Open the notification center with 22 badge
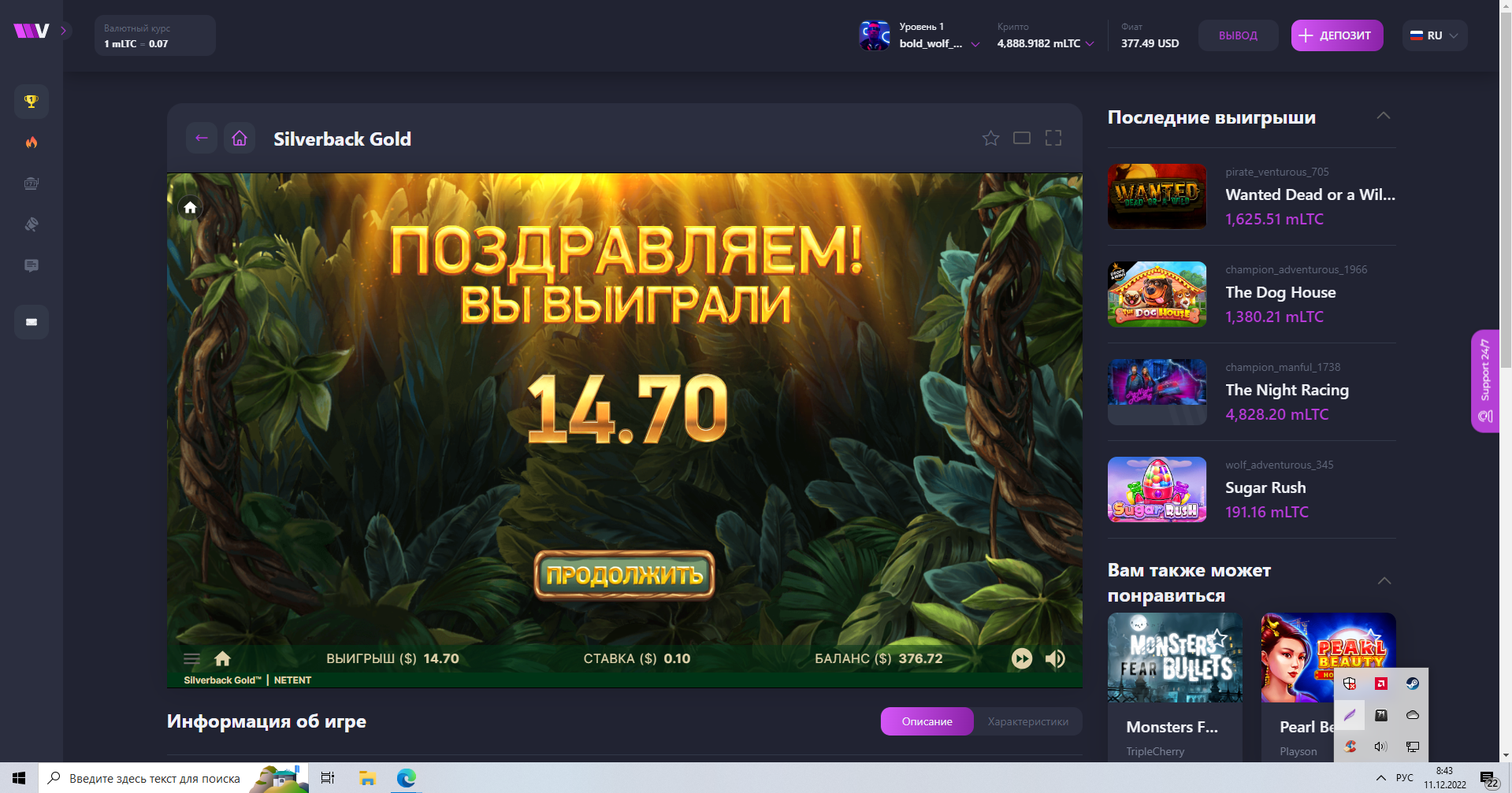 [x=1488, y=780]
